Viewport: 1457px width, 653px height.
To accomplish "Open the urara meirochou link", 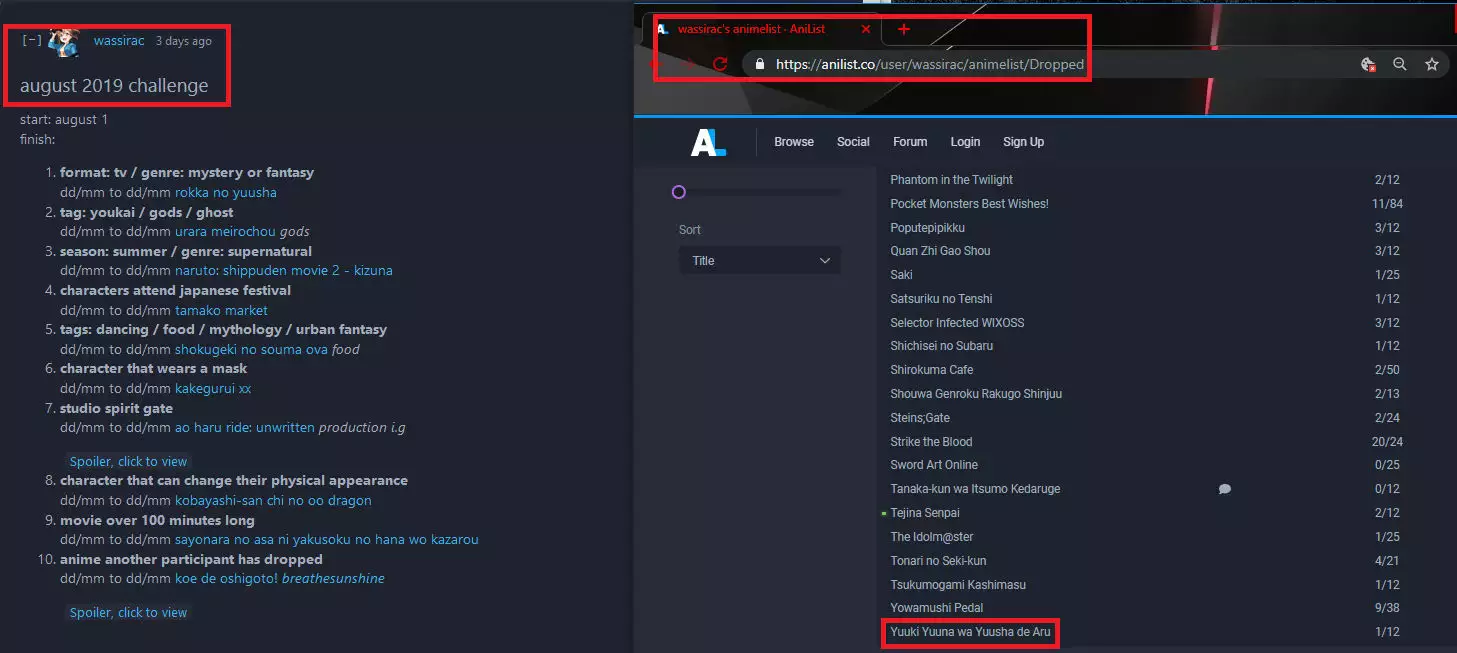I will click(x=225, y=231).
